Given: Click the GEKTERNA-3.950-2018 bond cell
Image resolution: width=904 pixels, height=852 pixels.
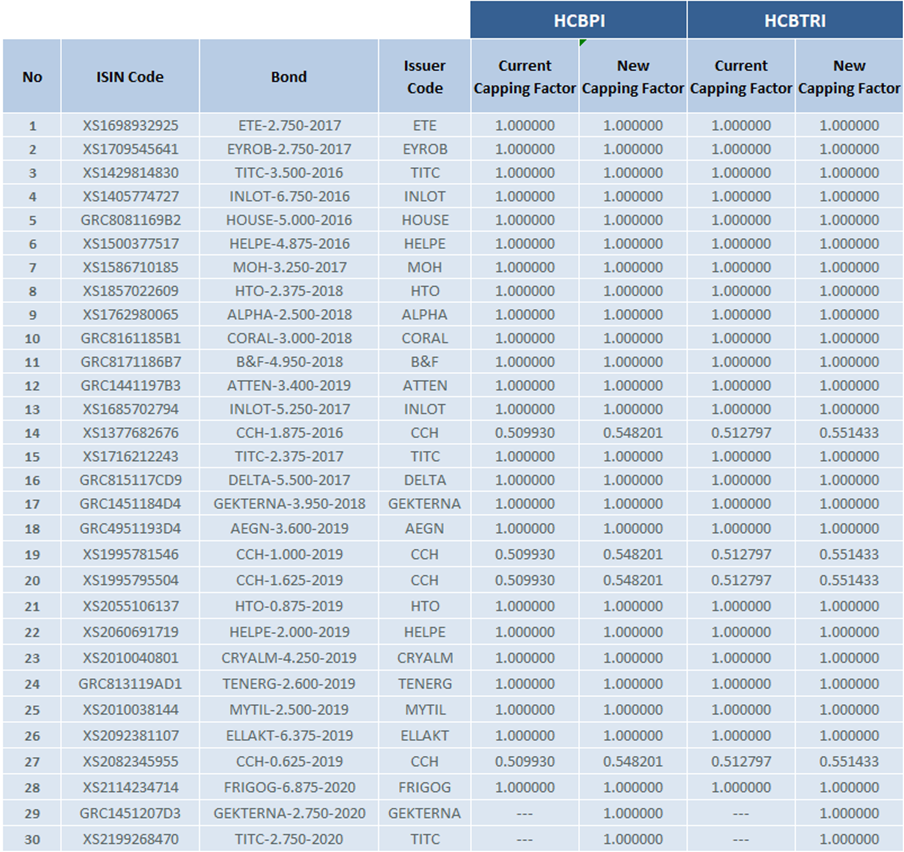Looking at the screenshot, I should tap(289, 504).
